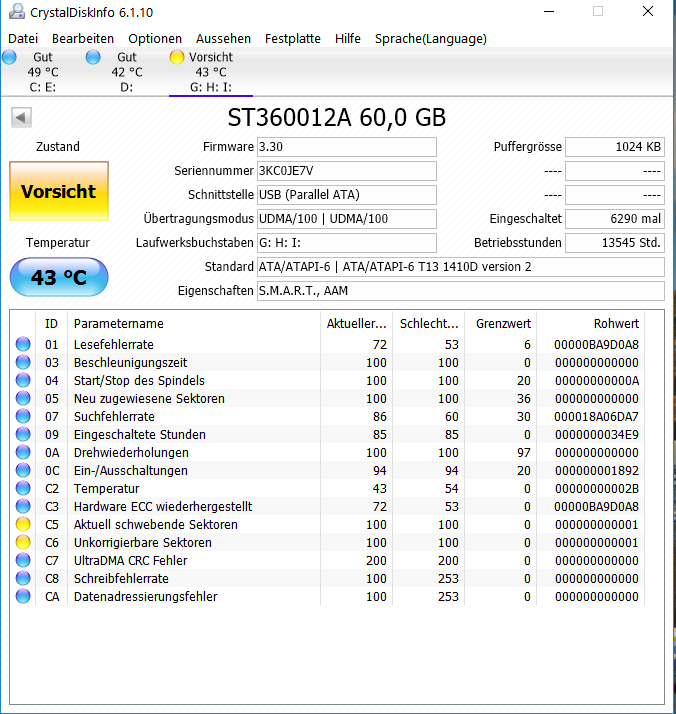The image size is (676, 714).
Task: Click the Seriennummer field 3KC0JE7V
Action: click(347, 171)
